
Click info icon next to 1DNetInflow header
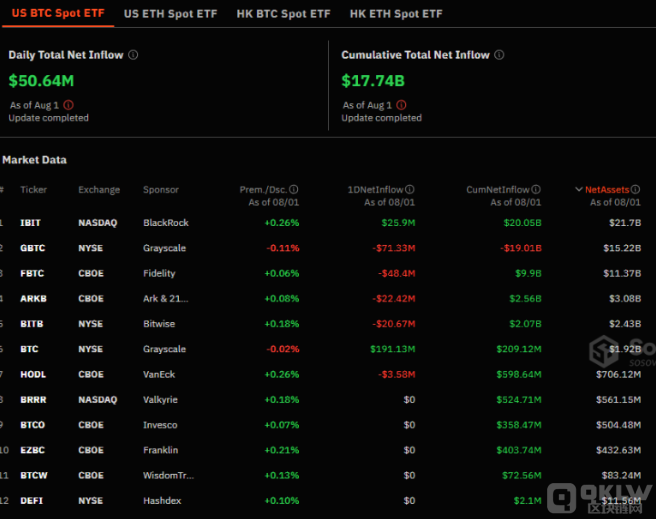click(410, 189)
